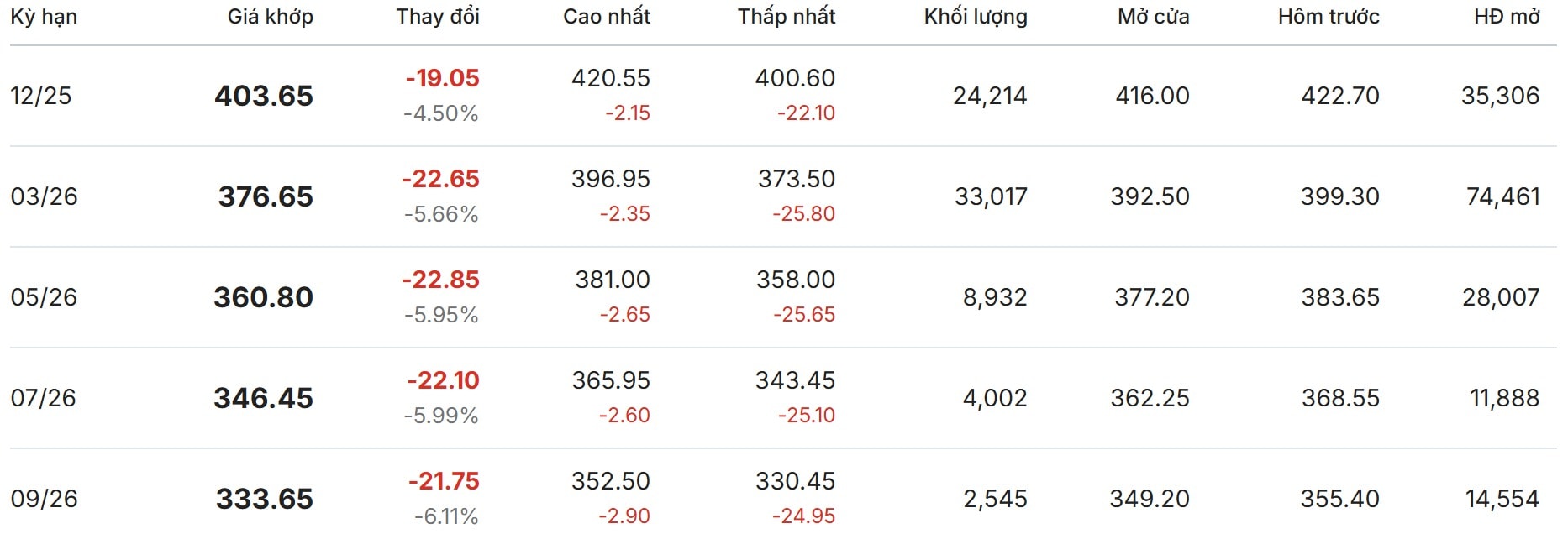Sort by the Giá khớp column header

tap(270, 17)
